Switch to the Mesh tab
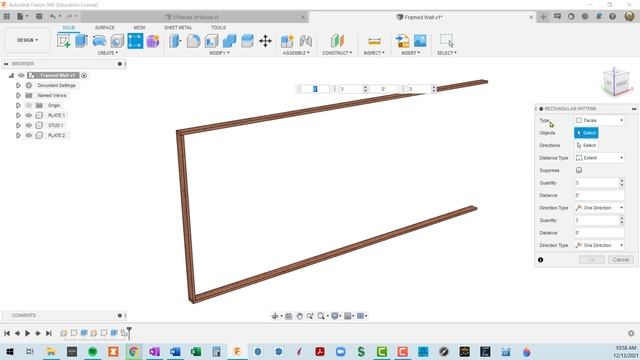Image resolution: width=640 pixels, height=360 pixels. [x=139, y=27]
